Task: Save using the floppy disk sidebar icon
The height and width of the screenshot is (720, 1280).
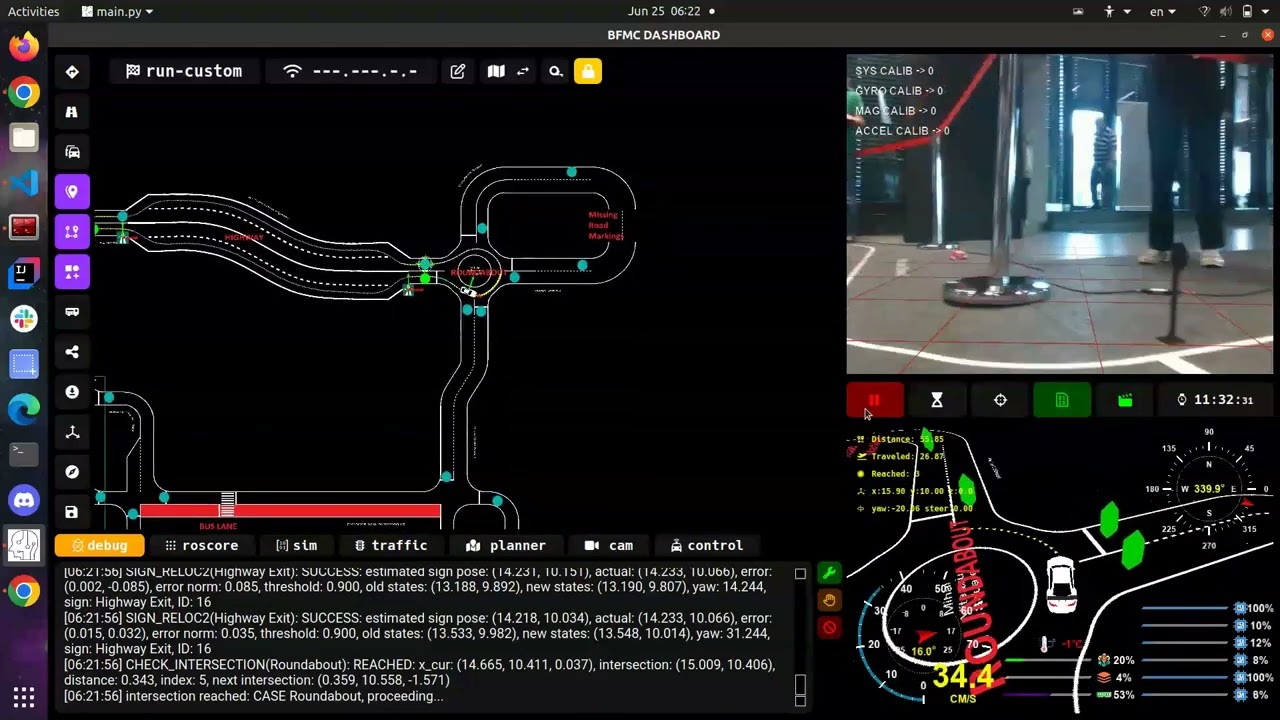Action: click(x=72, y=512)
